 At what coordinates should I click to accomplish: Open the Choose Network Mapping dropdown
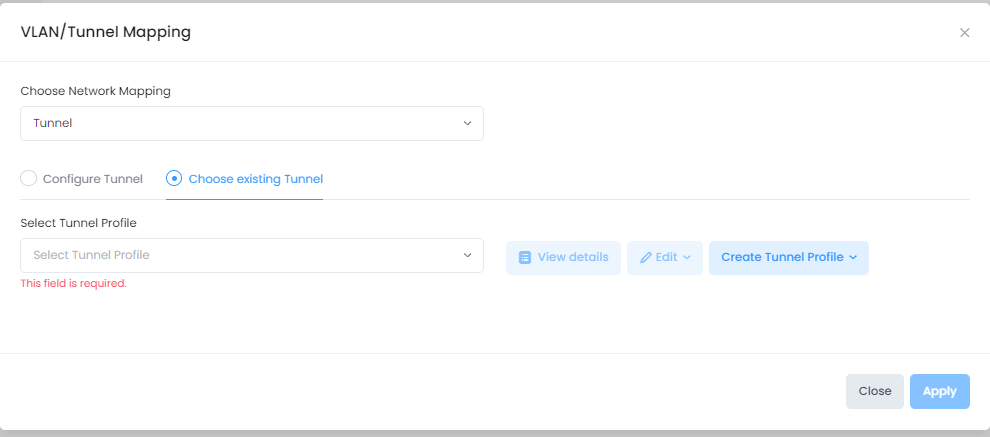(x=251, y=124)
